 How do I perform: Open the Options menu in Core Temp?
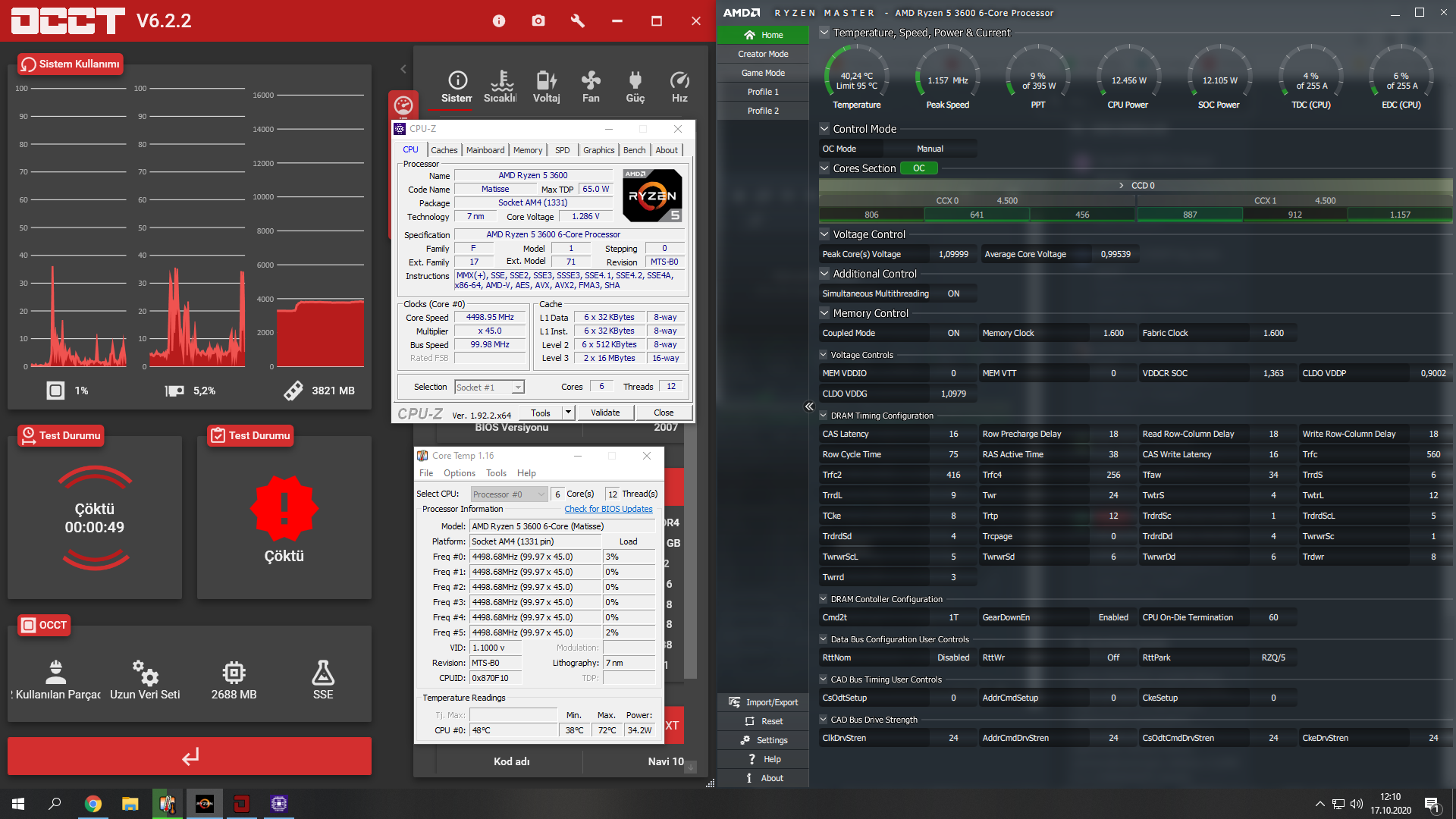tap(460, 473)
